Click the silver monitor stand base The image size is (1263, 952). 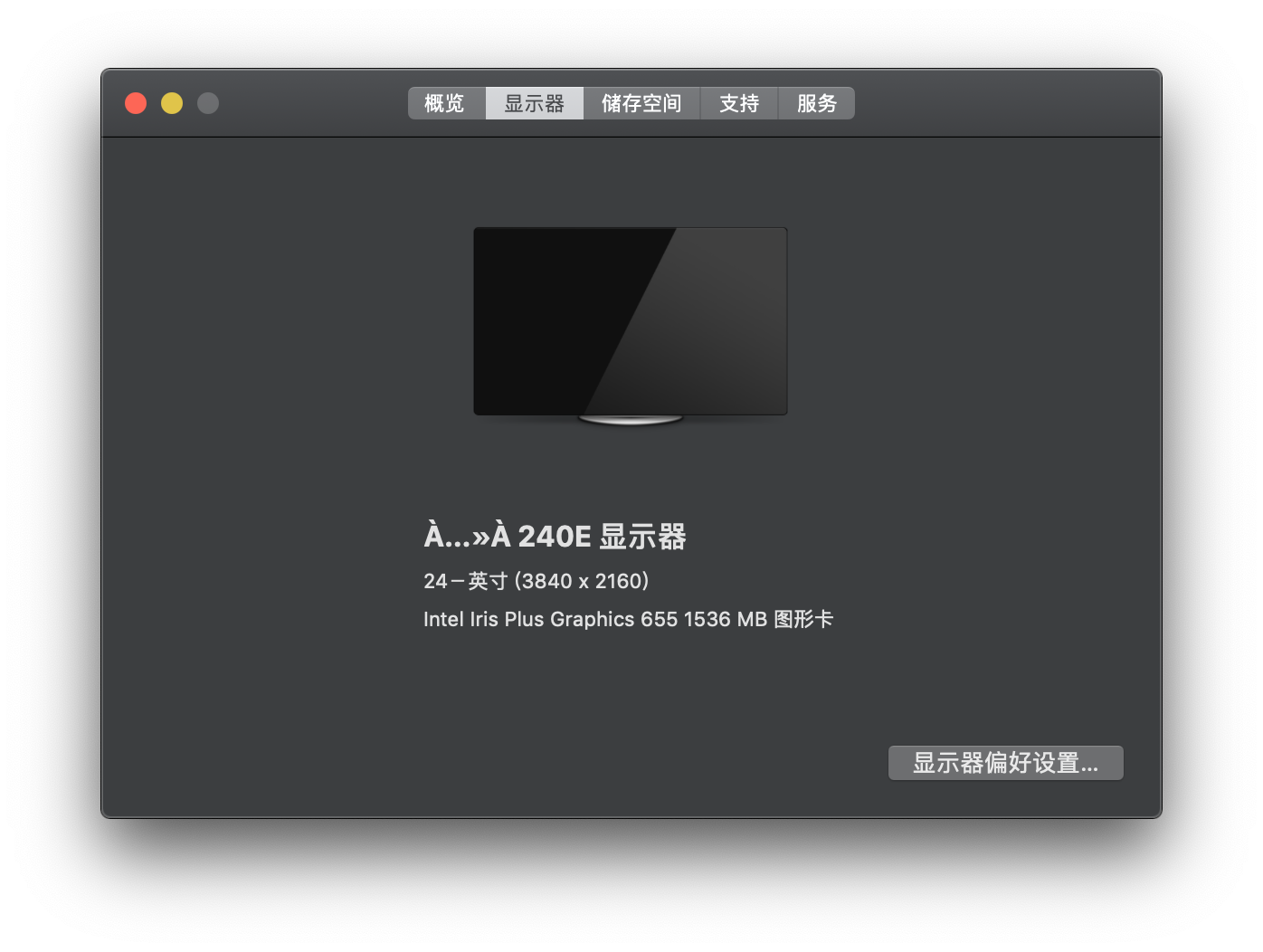click(630, 420)
